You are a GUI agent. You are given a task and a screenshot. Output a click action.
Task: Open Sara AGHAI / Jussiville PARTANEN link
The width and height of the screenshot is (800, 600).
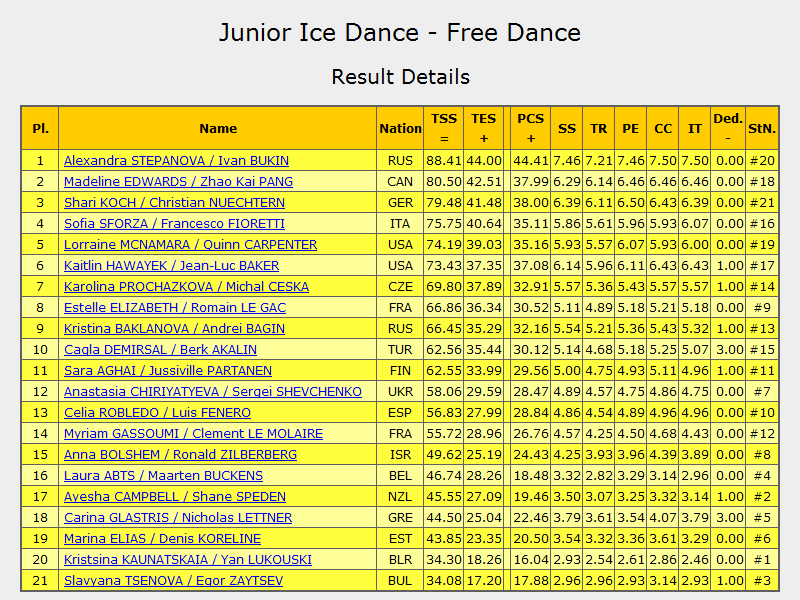(x=168, y=370)
